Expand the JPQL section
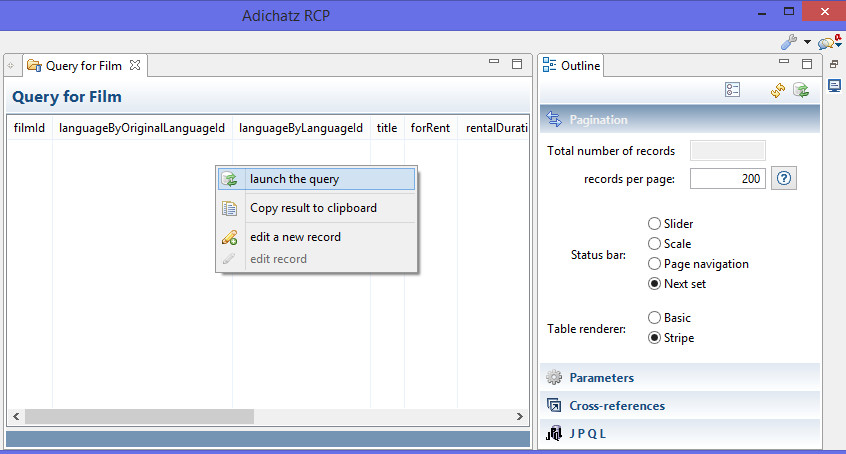846x454 pixels. 588,434
